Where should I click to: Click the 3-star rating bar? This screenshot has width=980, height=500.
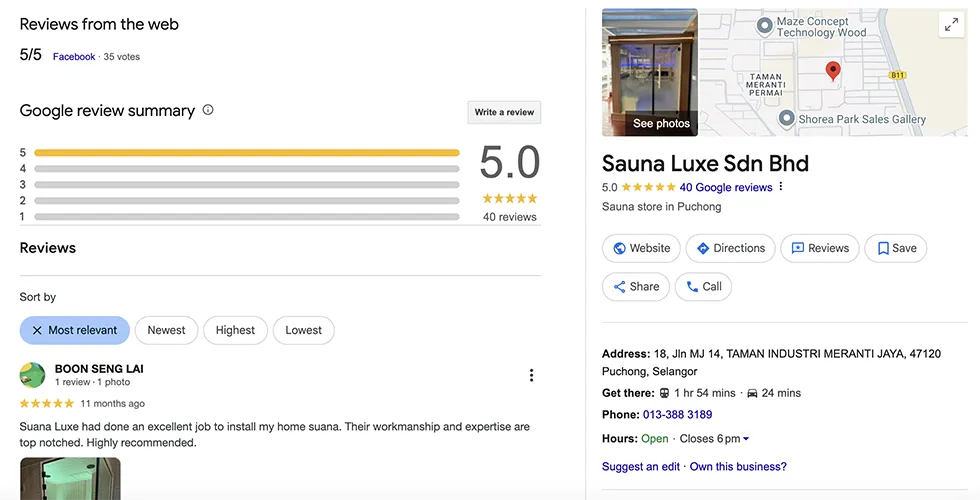[x=247, y=185]
